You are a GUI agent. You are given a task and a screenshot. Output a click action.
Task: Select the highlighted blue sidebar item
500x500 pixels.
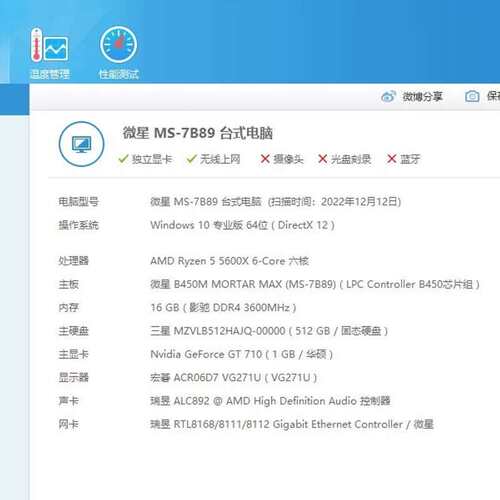tap(14, 99)
